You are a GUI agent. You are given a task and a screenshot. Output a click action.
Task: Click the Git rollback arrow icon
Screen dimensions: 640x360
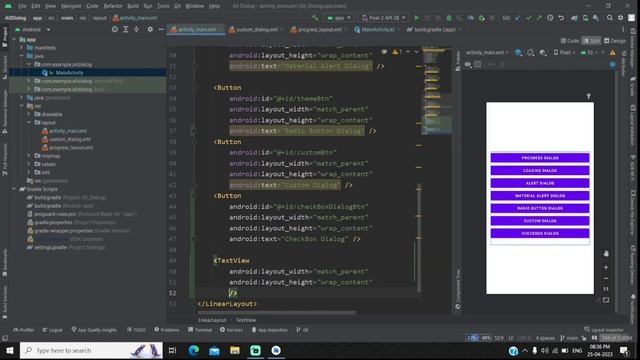click(561, 18)
